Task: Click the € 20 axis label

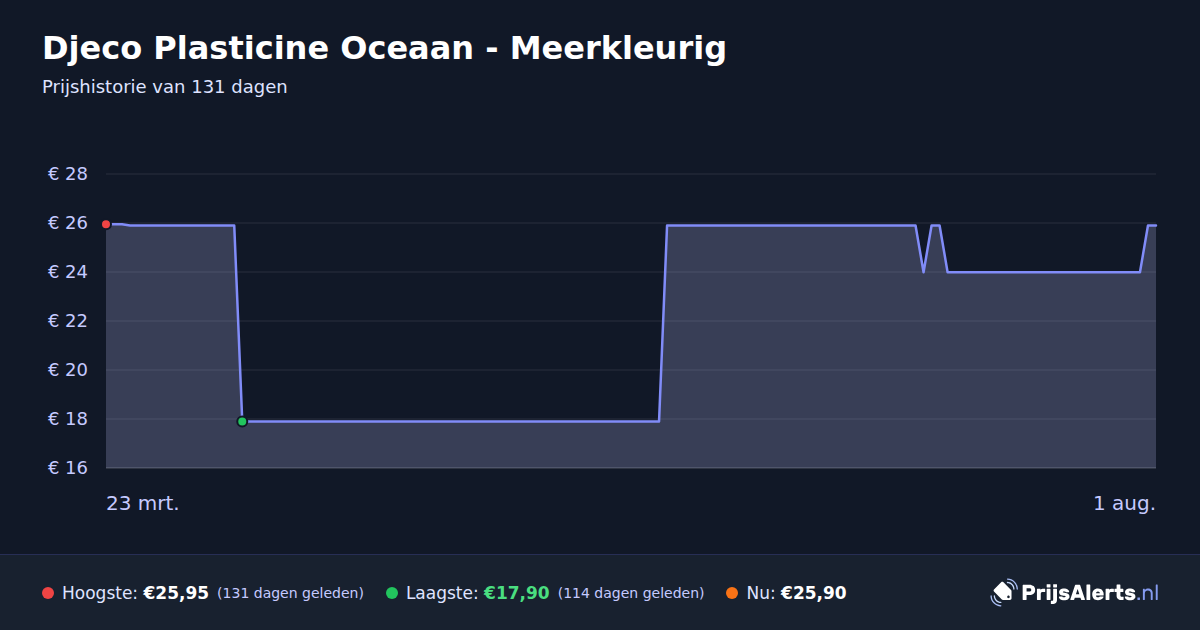Action: coord(68,370)
